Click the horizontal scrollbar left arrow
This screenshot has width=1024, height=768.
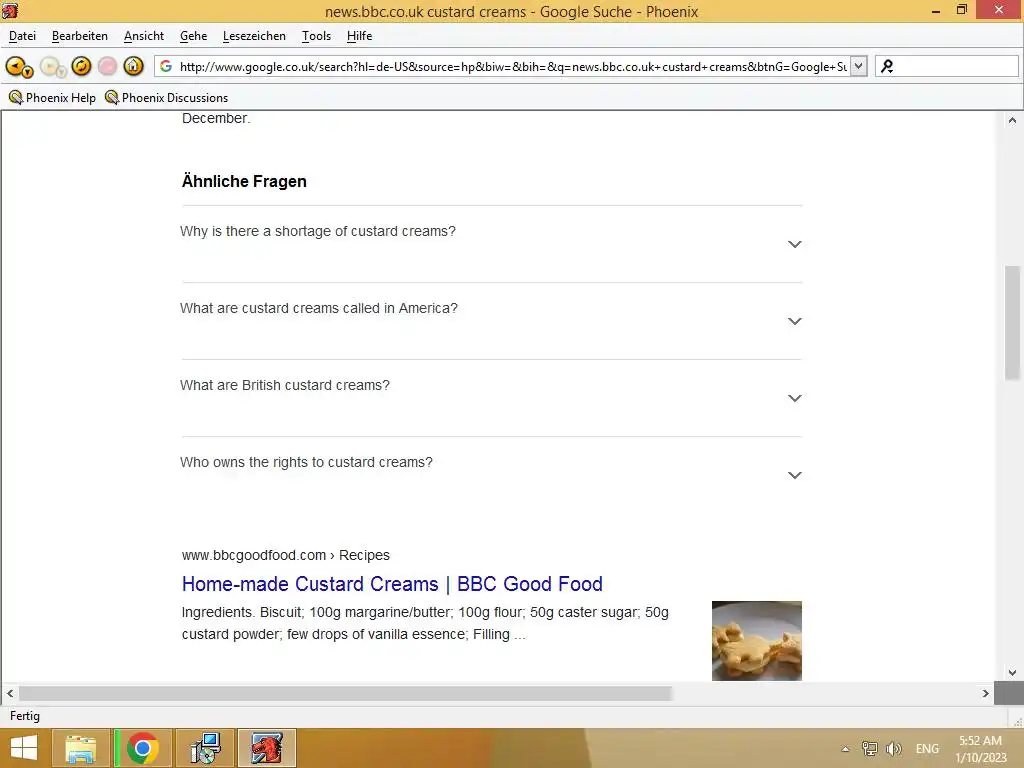point(10,694)
